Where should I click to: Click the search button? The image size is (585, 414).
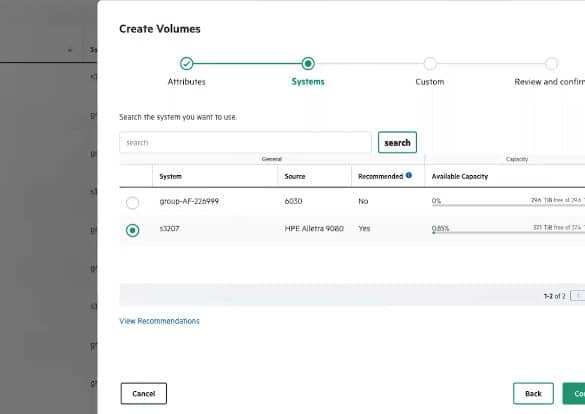[397, 142]
